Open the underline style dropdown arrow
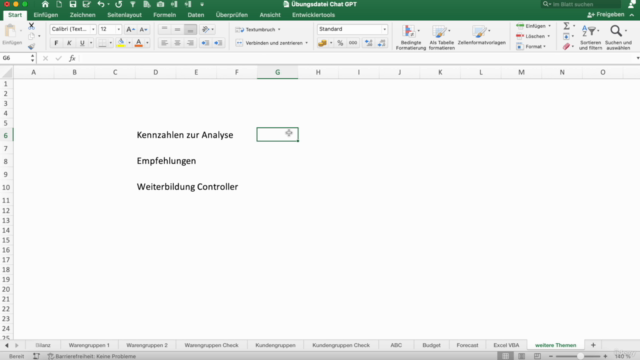640x360 pixels. [91, 43]
